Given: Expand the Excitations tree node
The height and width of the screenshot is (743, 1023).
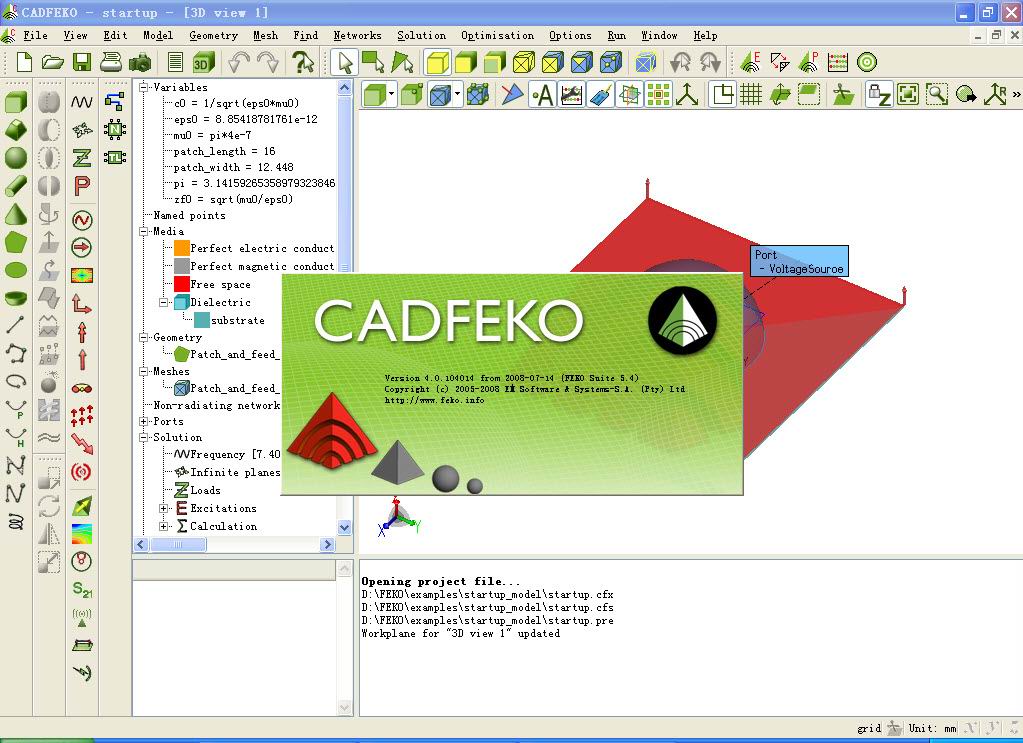Looking at the screenshot, I should pyautogui.click(x=164, y=509).
